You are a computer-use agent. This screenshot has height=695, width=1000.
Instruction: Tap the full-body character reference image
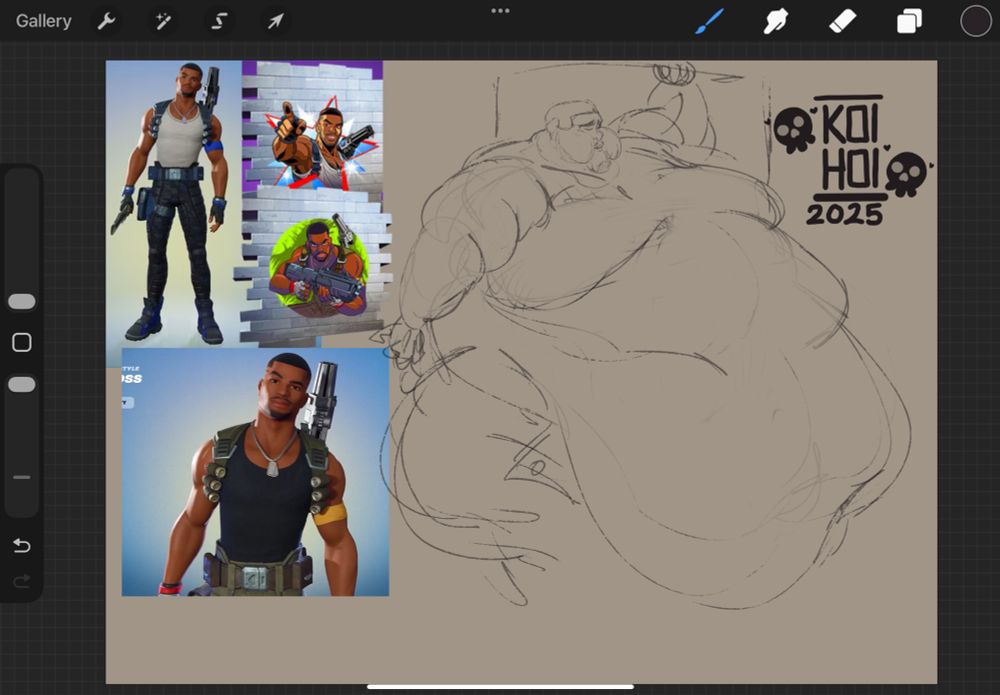point(173,204)
